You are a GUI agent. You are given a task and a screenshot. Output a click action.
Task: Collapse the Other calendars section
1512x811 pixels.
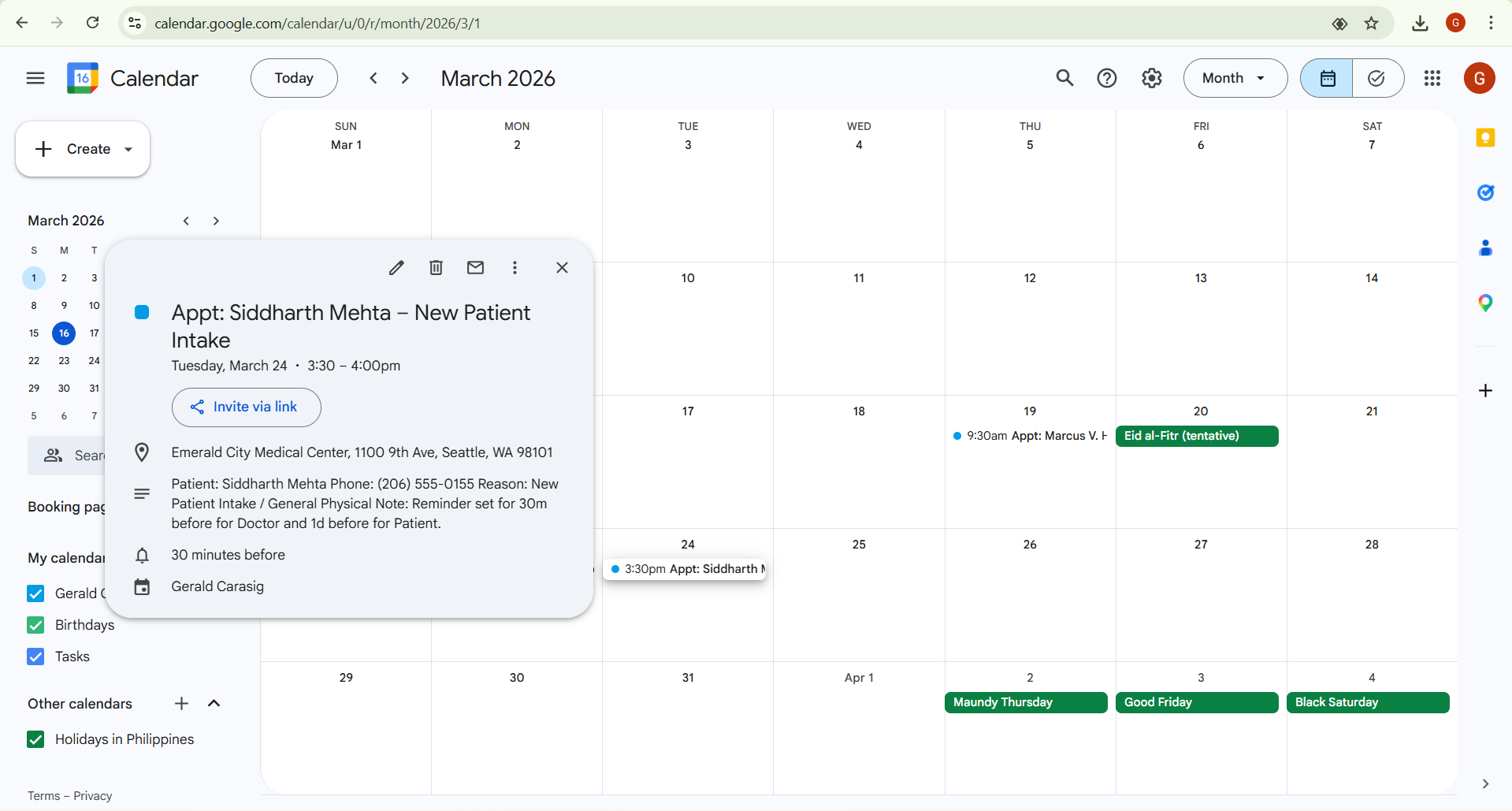tap(214, 704)
